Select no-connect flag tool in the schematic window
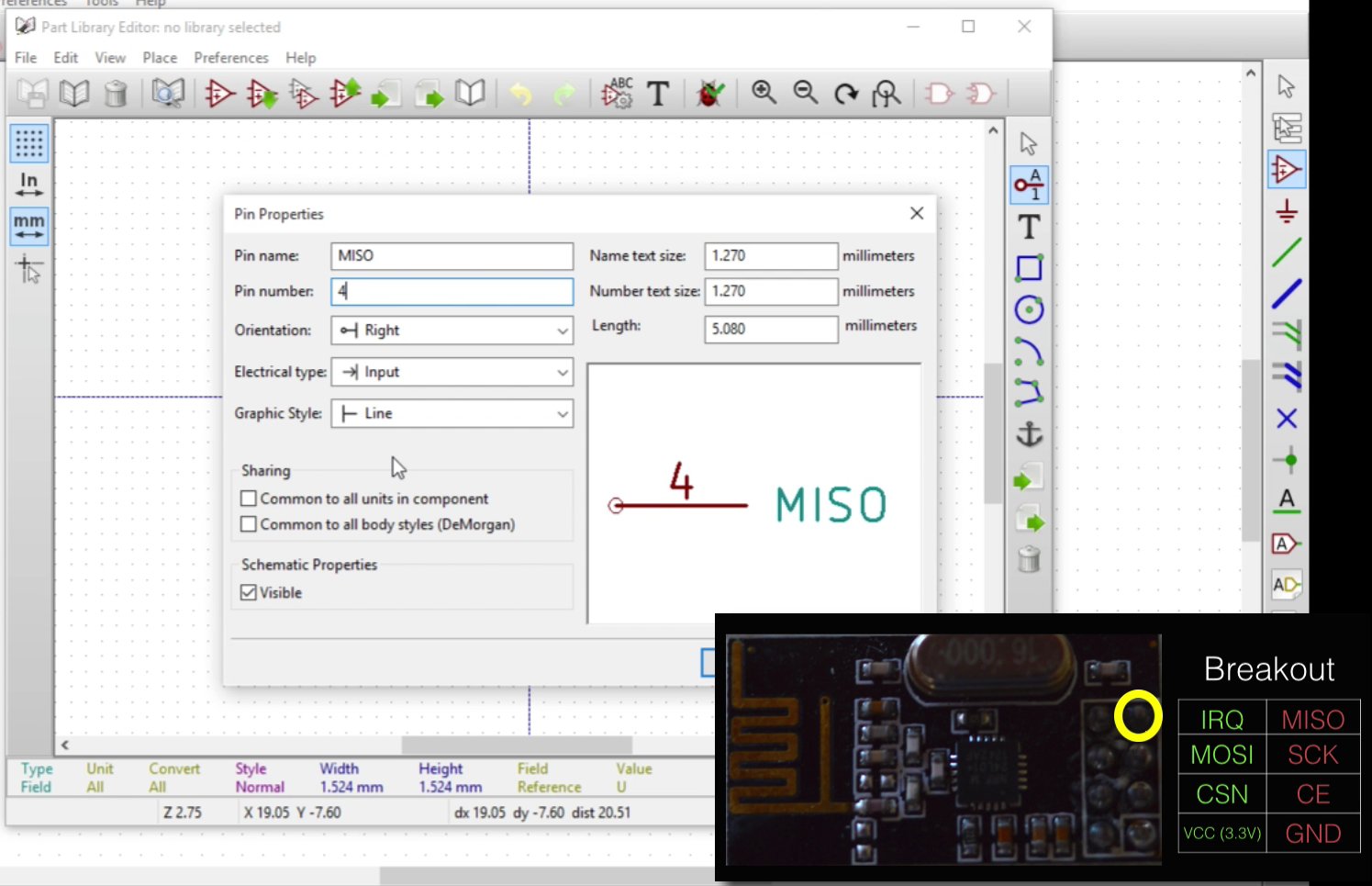Image resolution: width=1372 pixels, height=886 pixels. coord(1287,419)
